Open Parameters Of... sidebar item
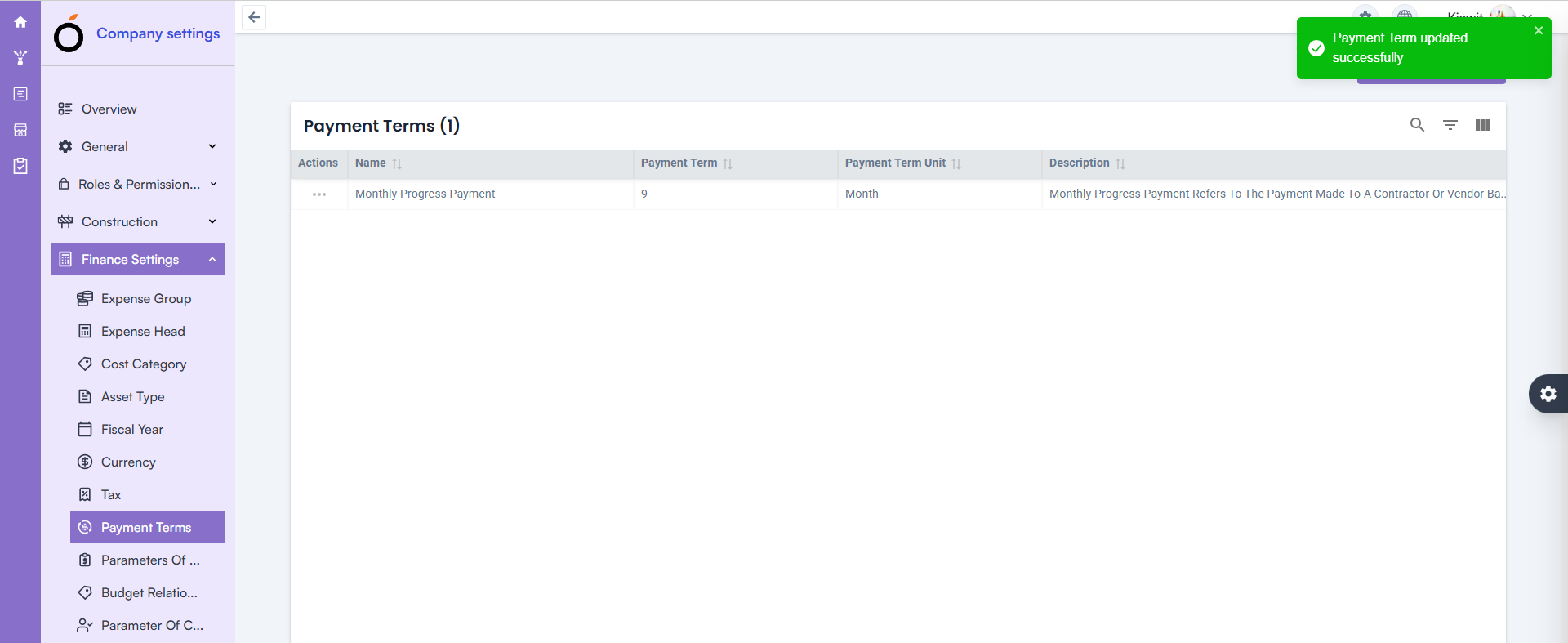 pyautogui.click(x=147, y=560)
